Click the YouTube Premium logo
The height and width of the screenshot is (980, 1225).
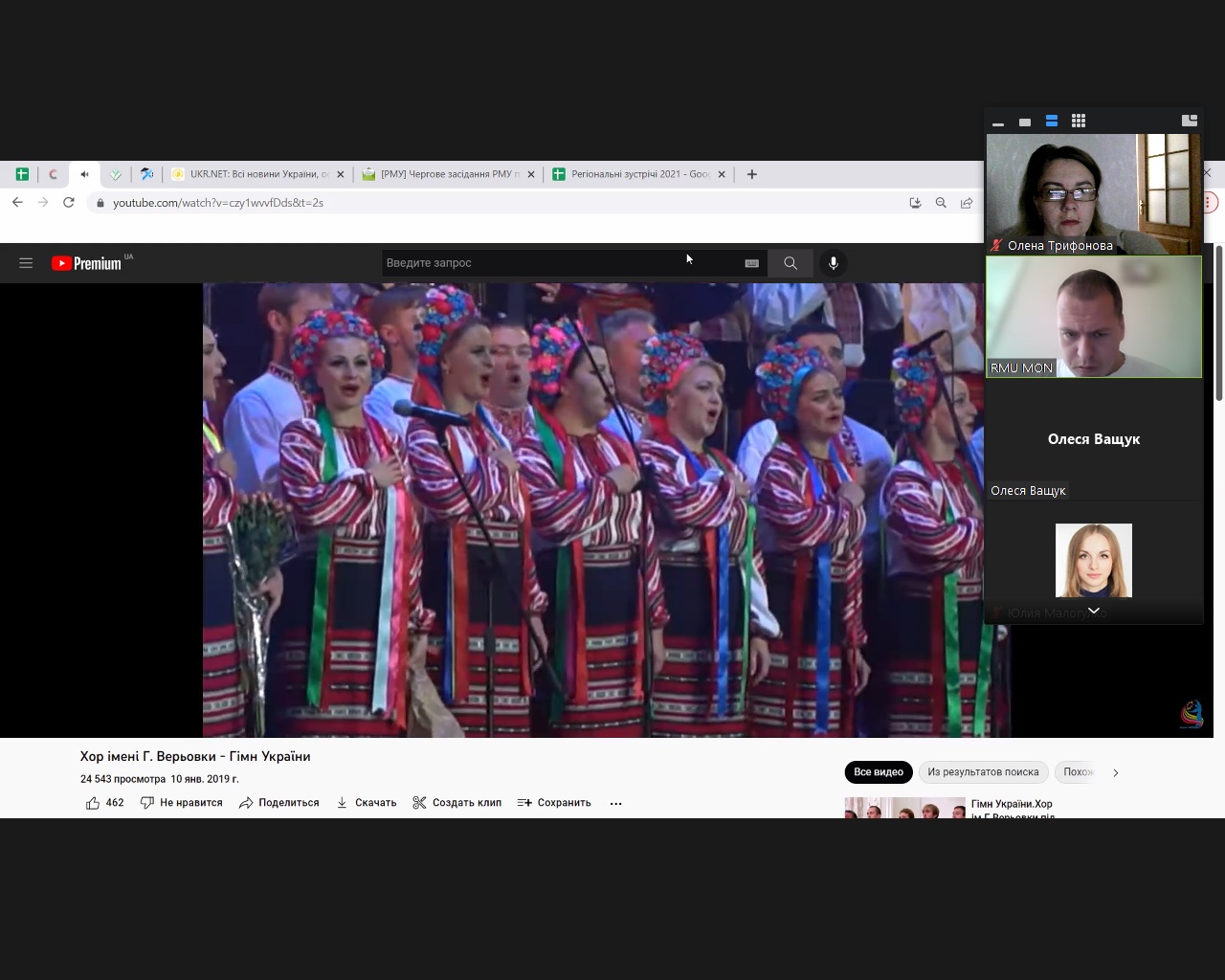point(87,263)
